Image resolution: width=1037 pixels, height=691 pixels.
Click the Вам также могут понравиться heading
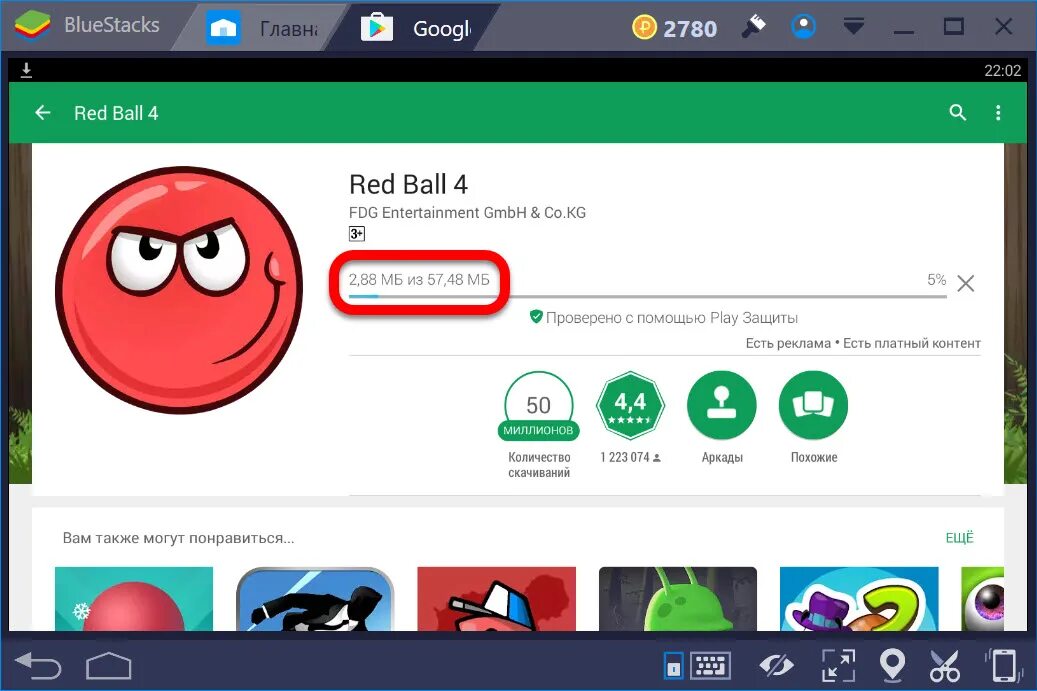click(179, 538)
